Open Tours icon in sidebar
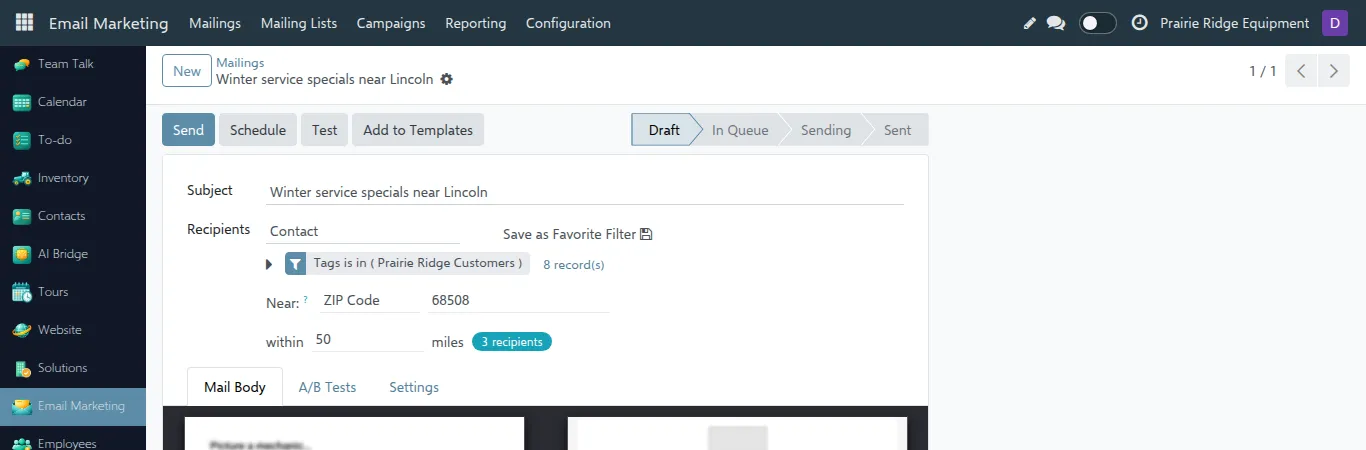Screen dimensions: 1366x450 coord(21,292)
